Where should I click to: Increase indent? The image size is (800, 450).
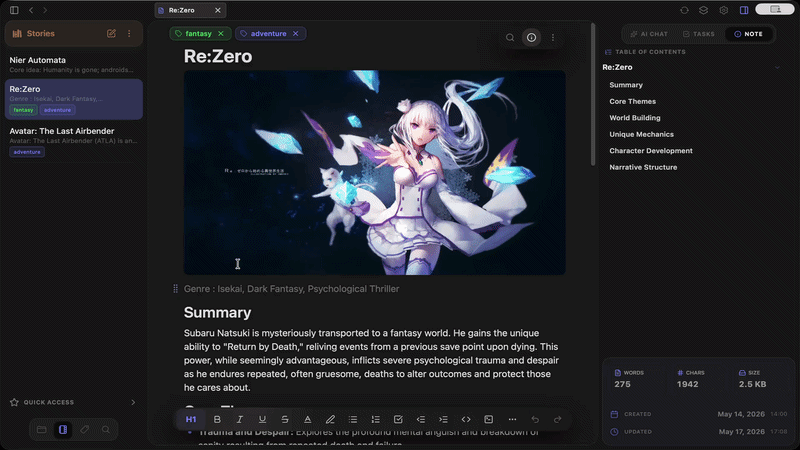(443, 419)
